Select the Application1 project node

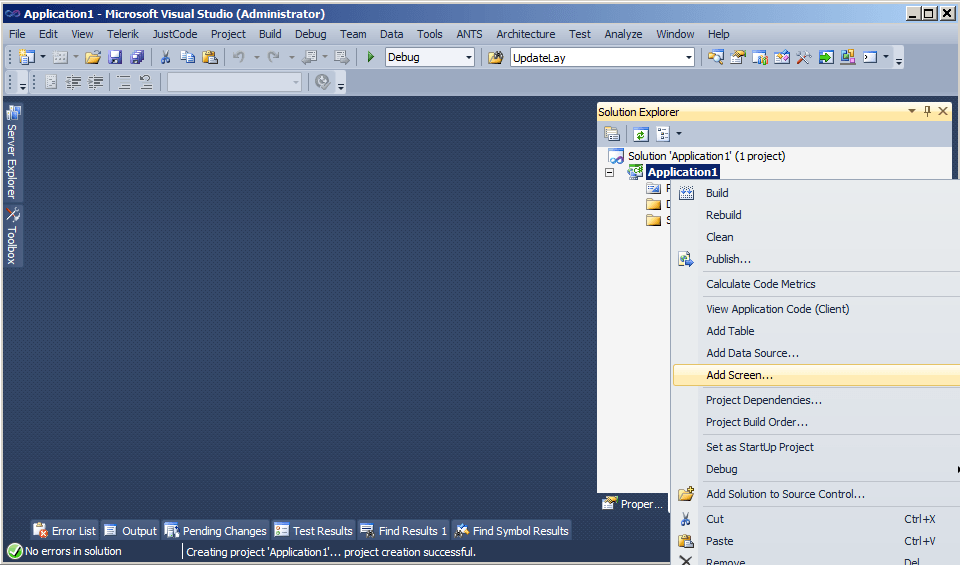(683, 173)
